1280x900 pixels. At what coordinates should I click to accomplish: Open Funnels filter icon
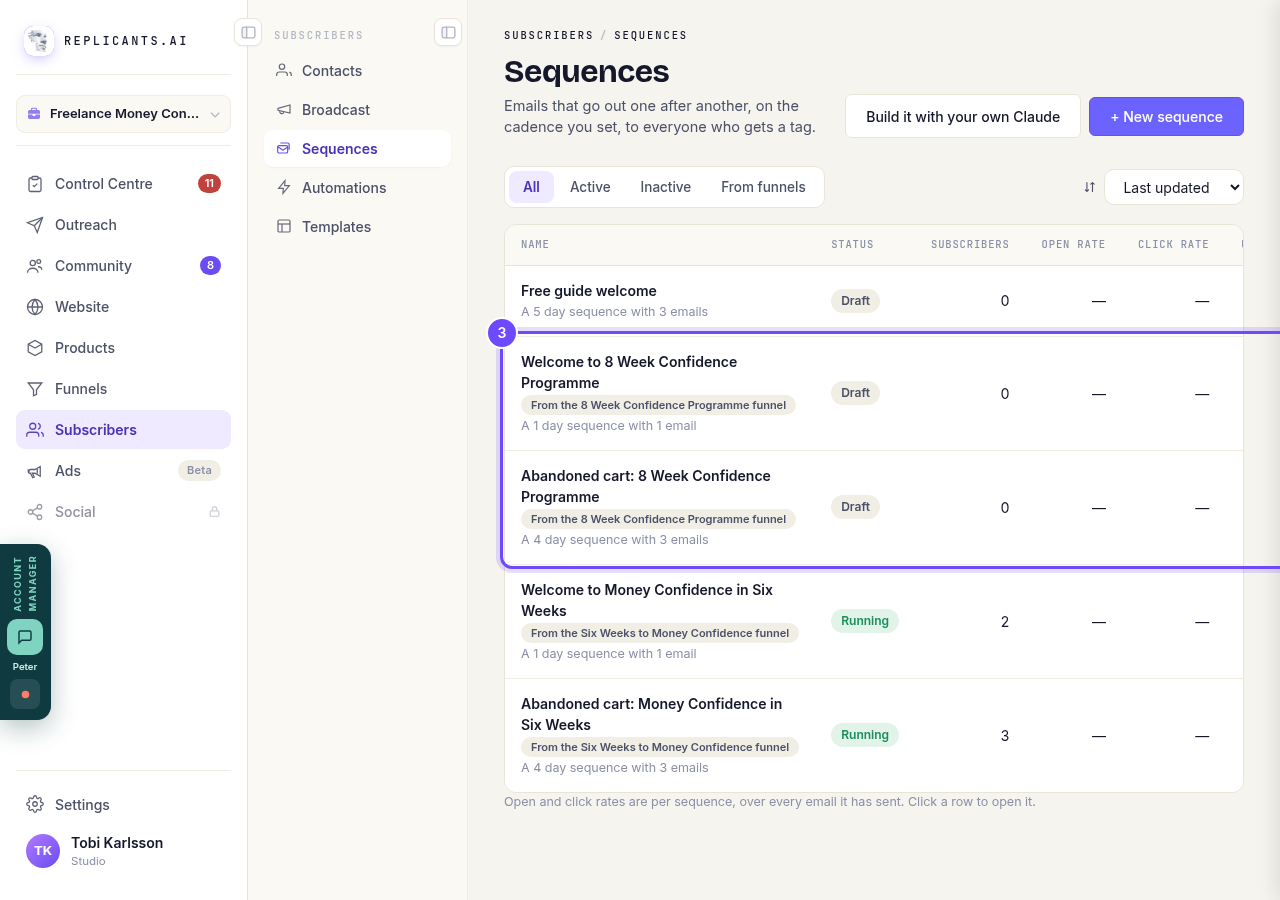[35, 389]
